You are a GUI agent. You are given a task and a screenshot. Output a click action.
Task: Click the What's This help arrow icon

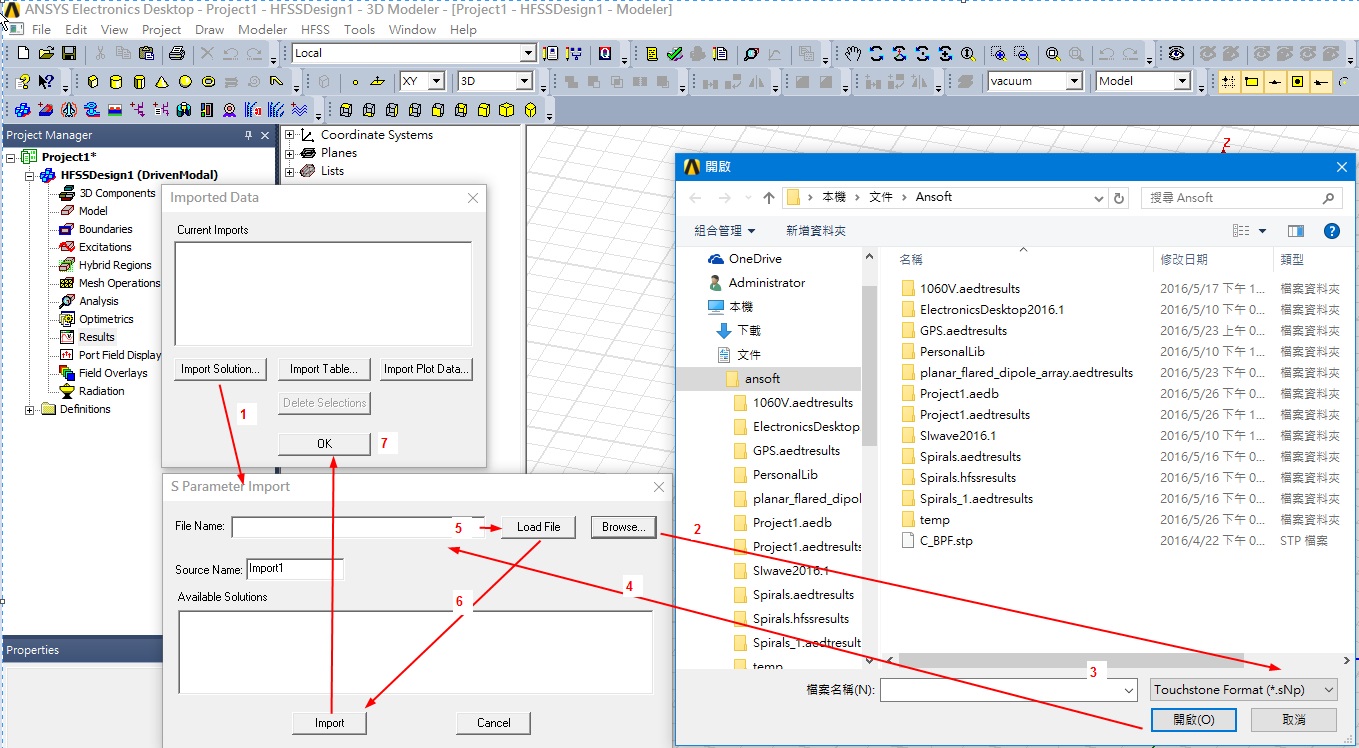46,81
